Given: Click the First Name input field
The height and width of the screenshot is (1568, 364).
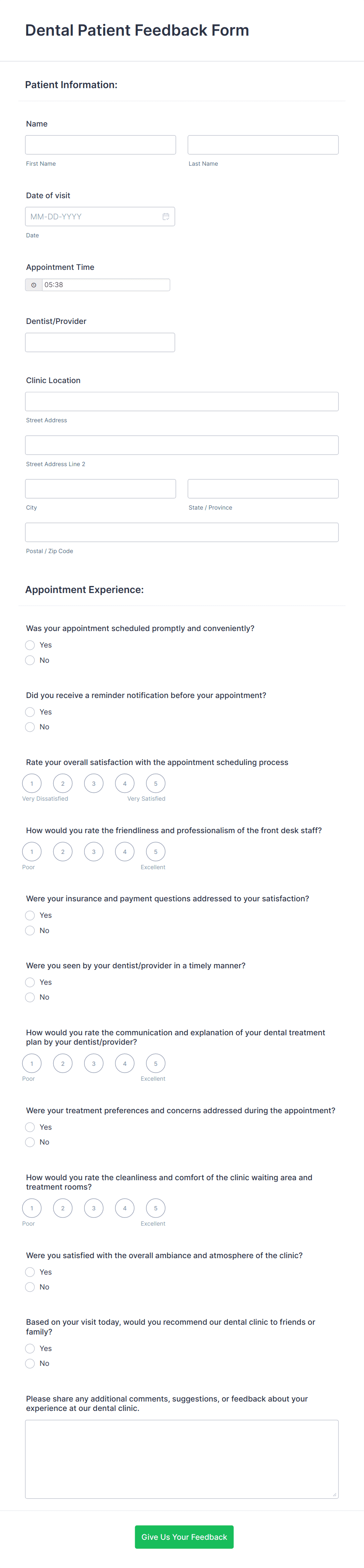Looking at the screenshot, I should (101, 144).
